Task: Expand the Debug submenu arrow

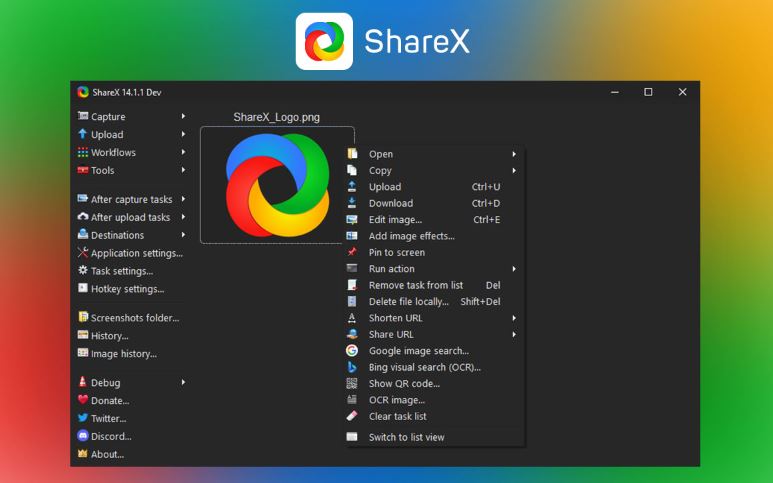Action: [183, 382]
